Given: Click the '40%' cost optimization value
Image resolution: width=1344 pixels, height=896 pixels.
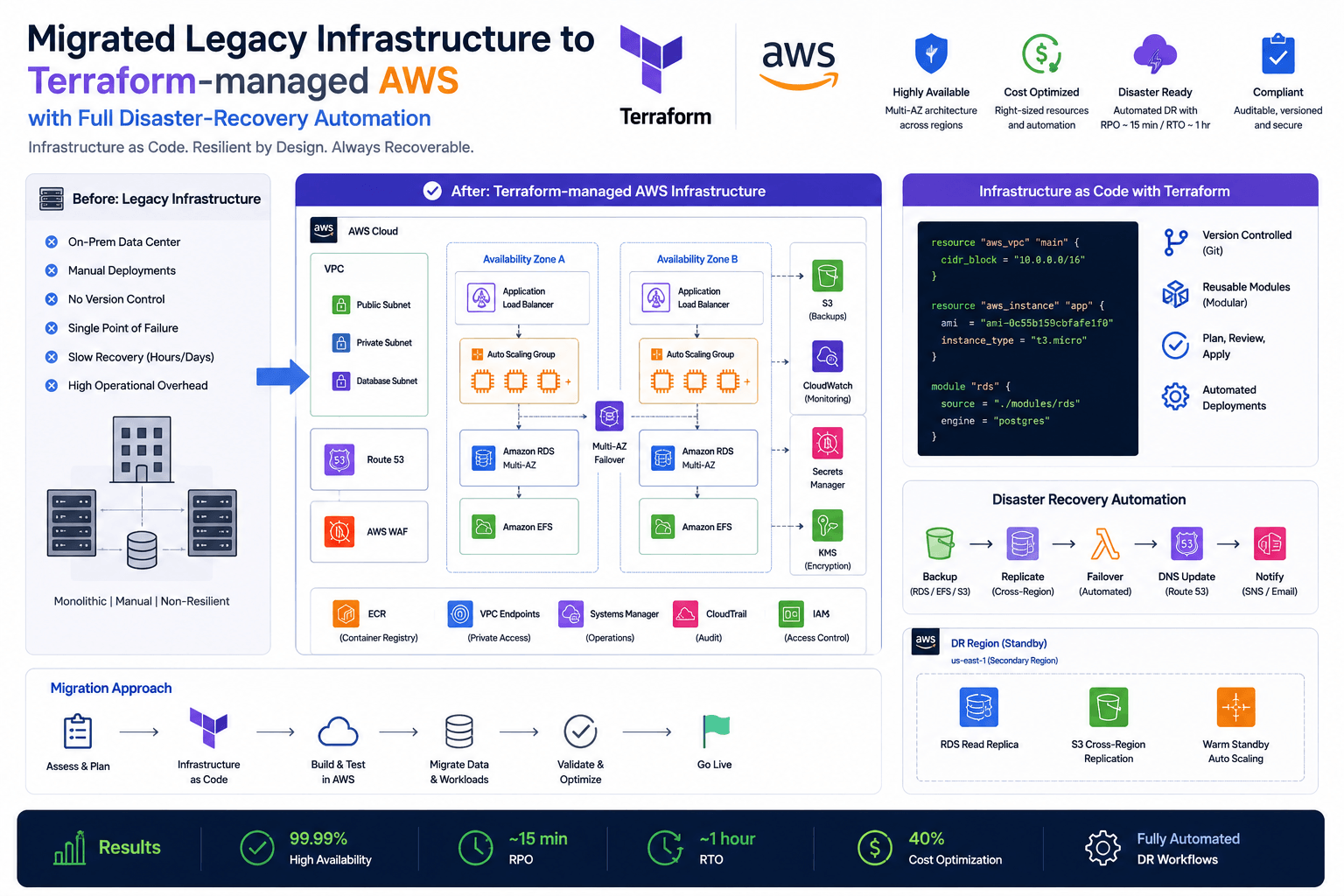Looking at the screenshot, I should (926, 838).
